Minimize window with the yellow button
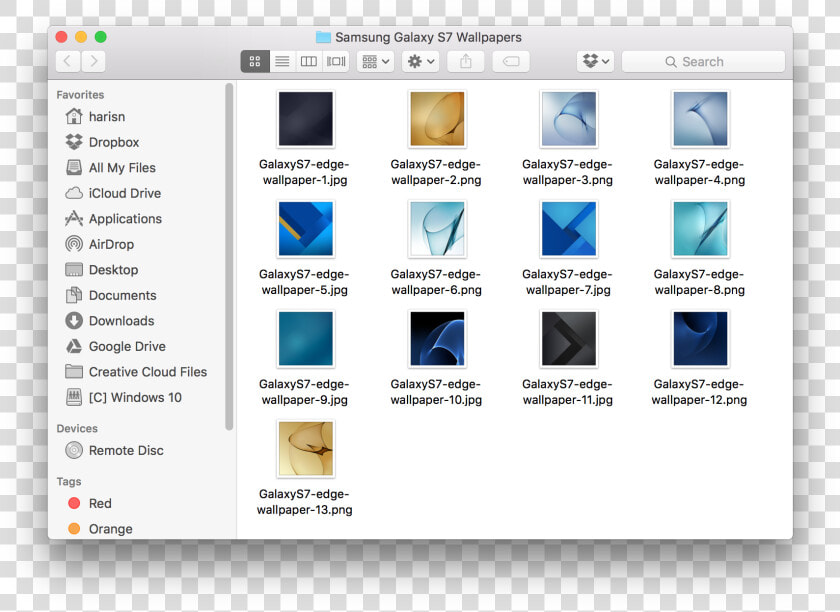840x612 pixels. coord(81,36)
